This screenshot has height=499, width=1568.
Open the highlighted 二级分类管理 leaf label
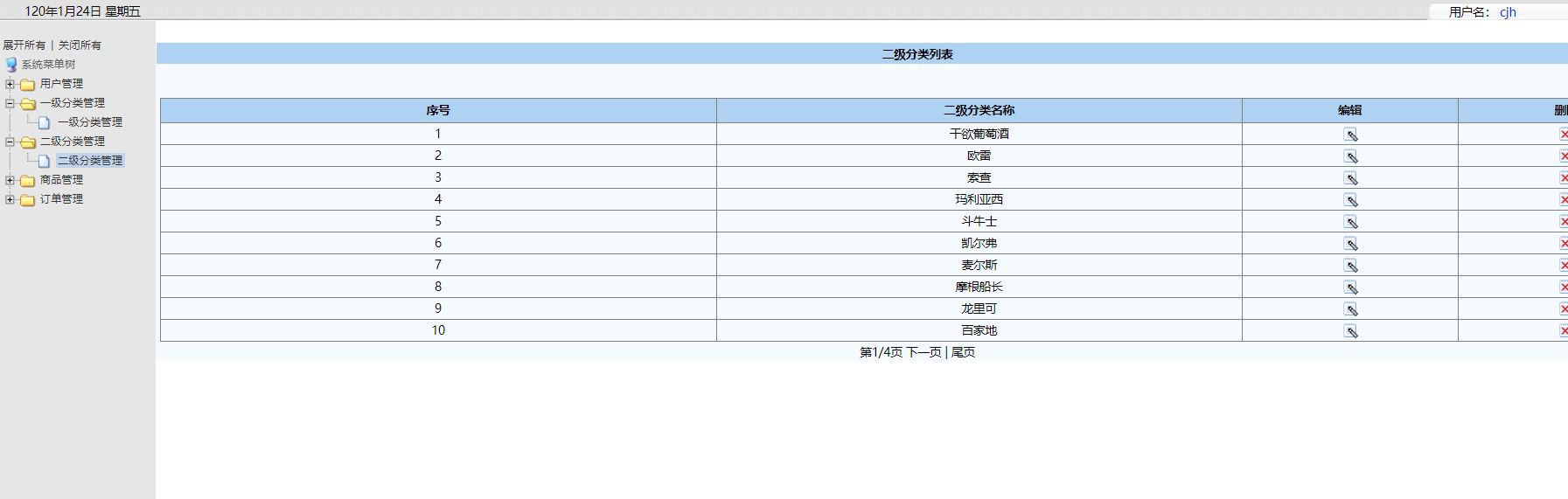tap(90, 161)
